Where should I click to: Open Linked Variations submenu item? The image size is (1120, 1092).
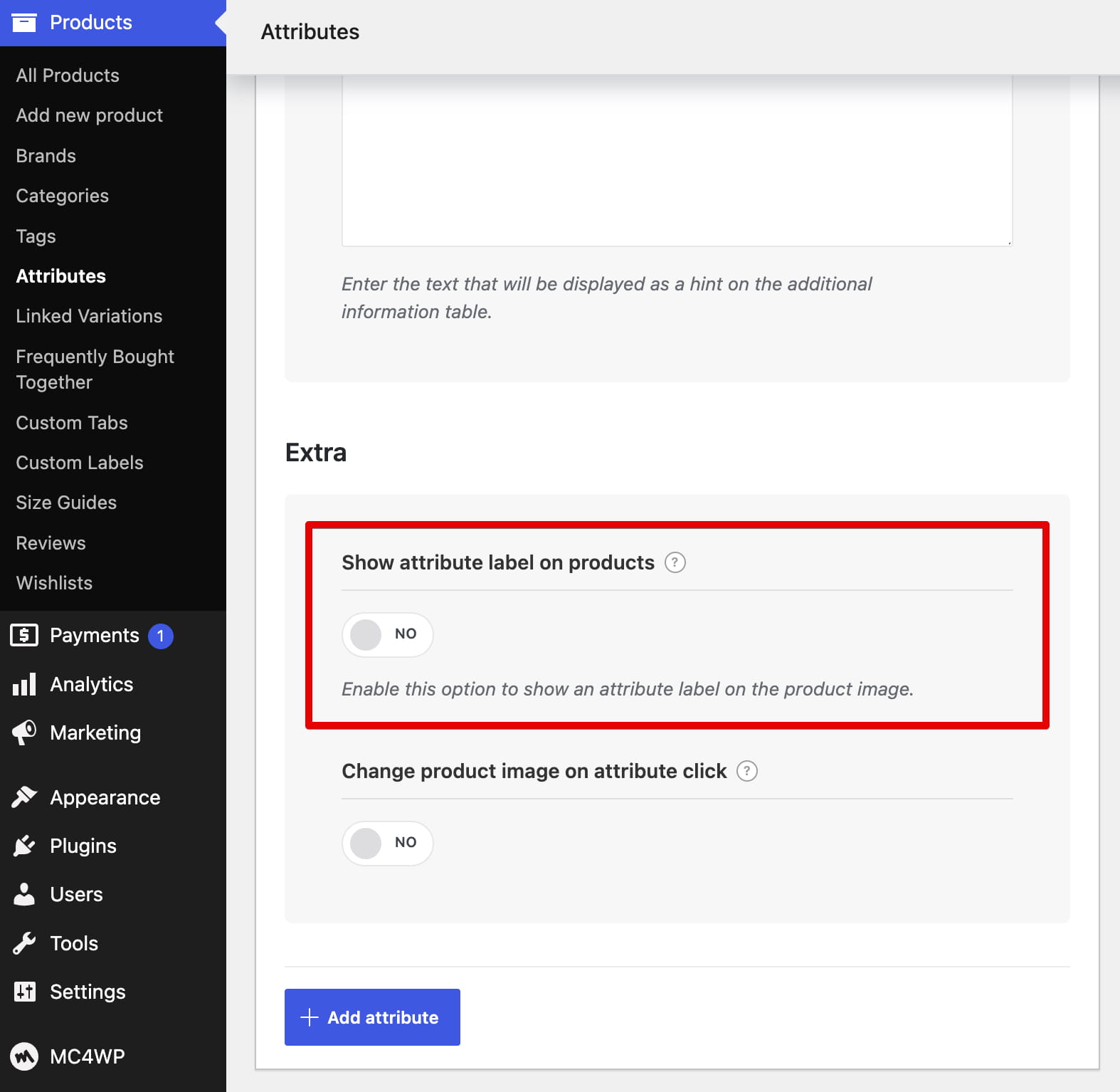89,316
